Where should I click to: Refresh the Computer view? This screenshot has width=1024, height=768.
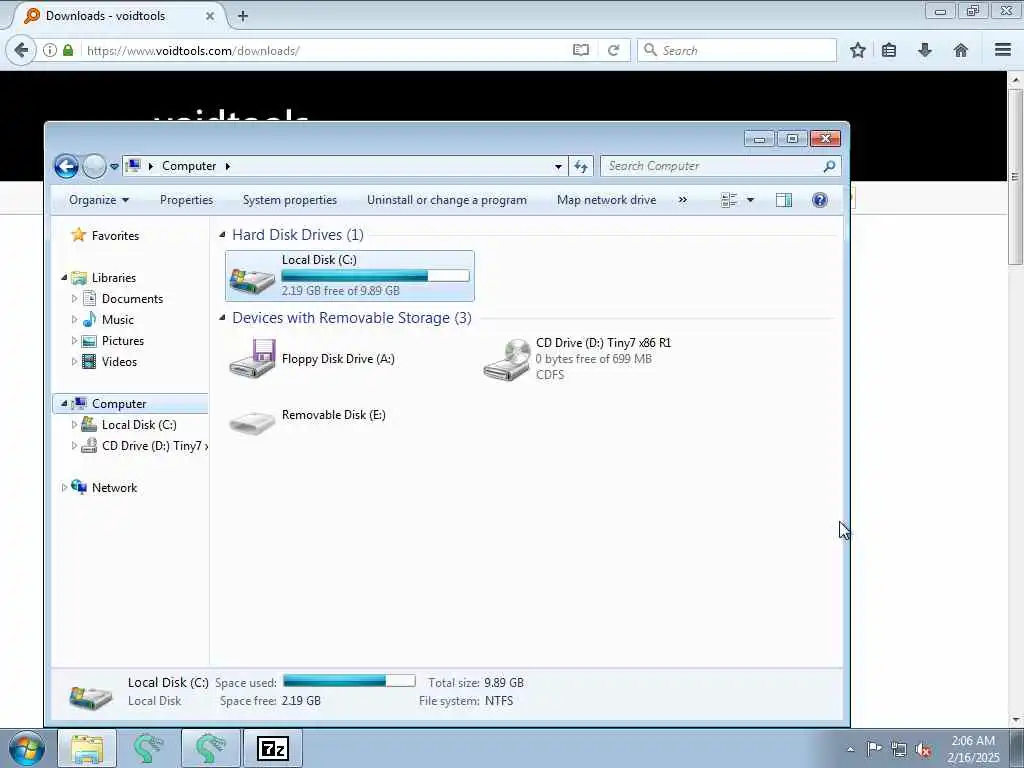pyautogui.click(x=581, y=167)
